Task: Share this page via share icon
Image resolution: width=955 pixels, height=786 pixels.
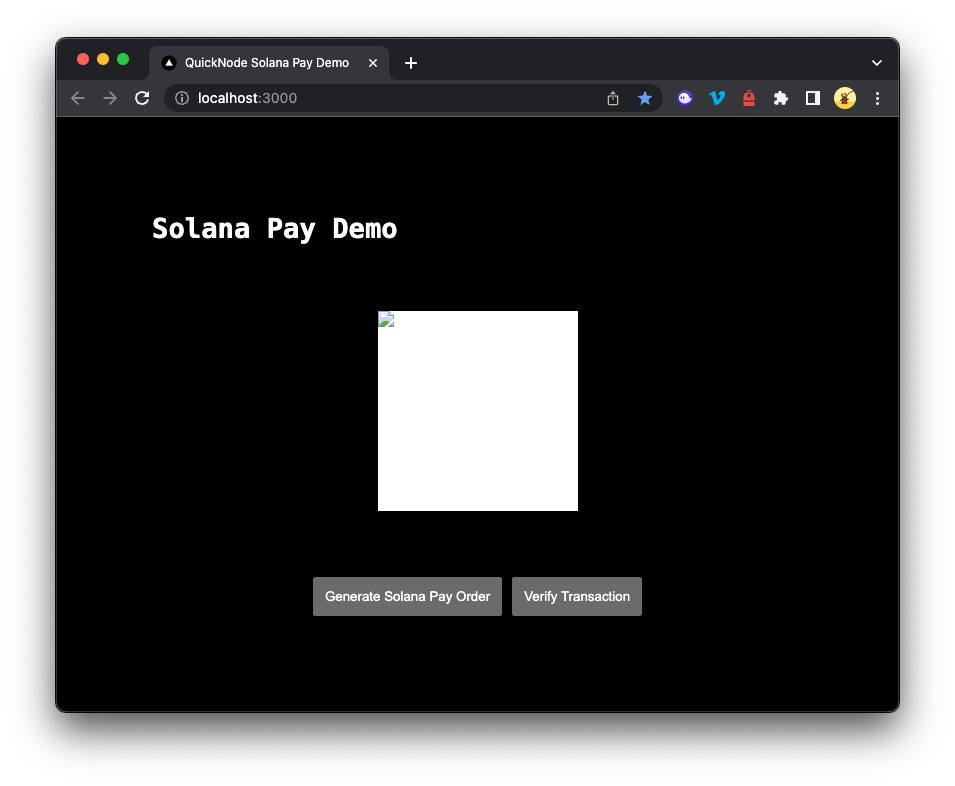Action: [613, 98]
